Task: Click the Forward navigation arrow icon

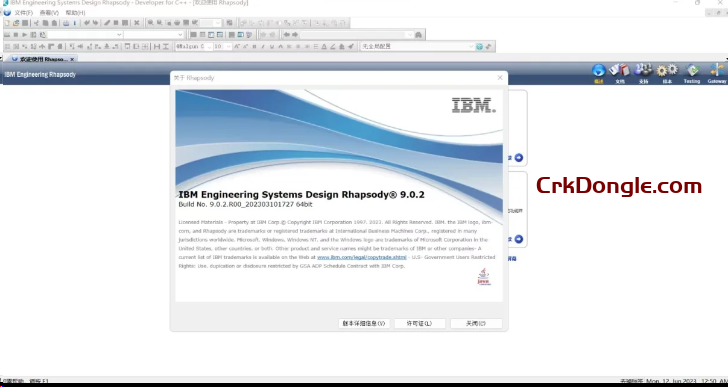Action: (x=295, y=35)
